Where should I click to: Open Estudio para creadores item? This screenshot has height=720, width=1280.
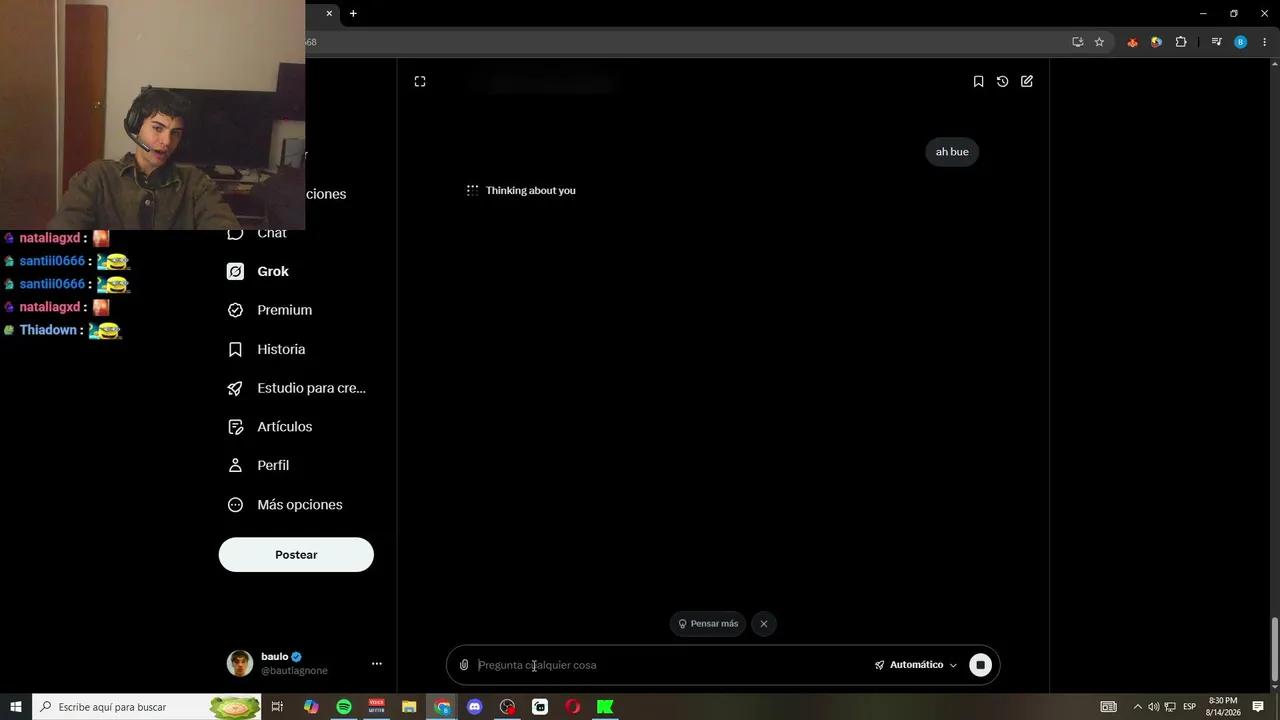click(x=296, y=388)
